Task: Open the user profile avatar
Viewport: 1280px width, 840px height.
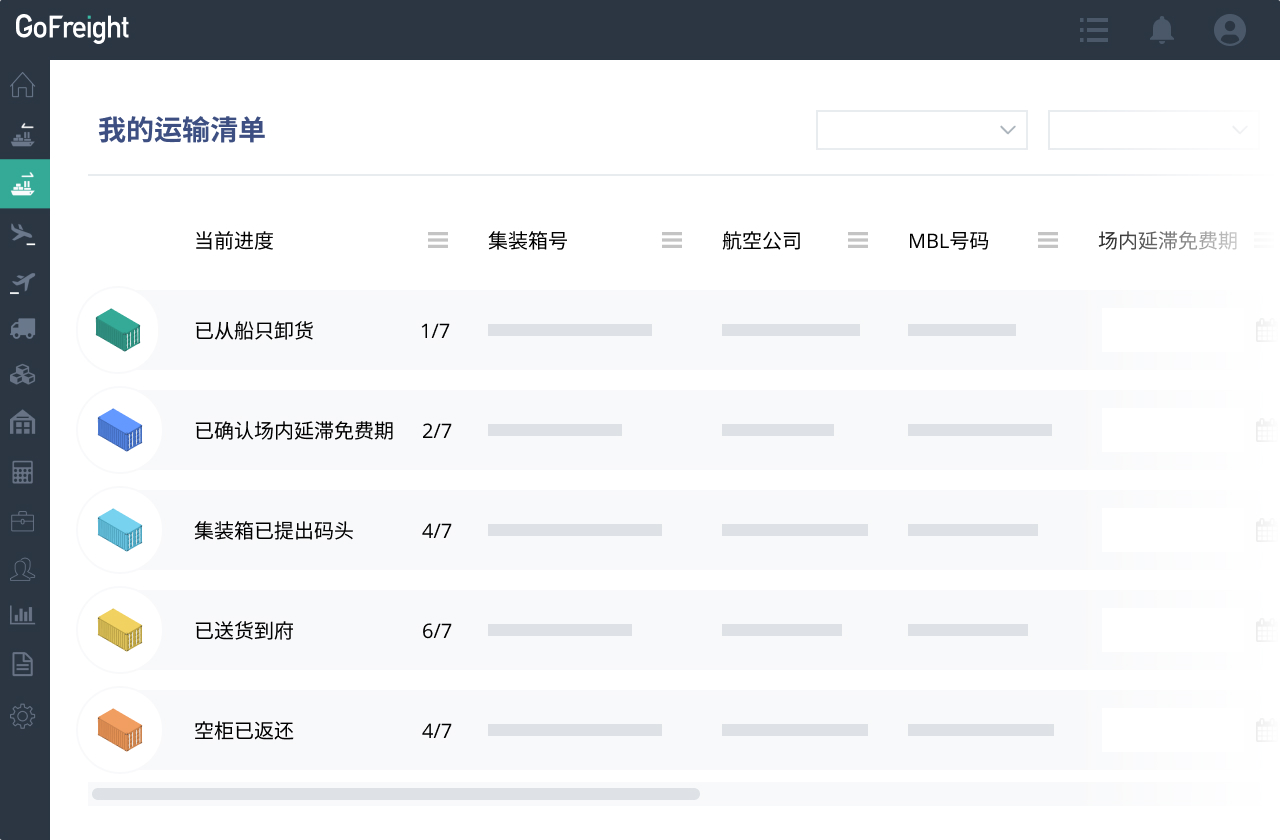Action: tap(1230, 30)
